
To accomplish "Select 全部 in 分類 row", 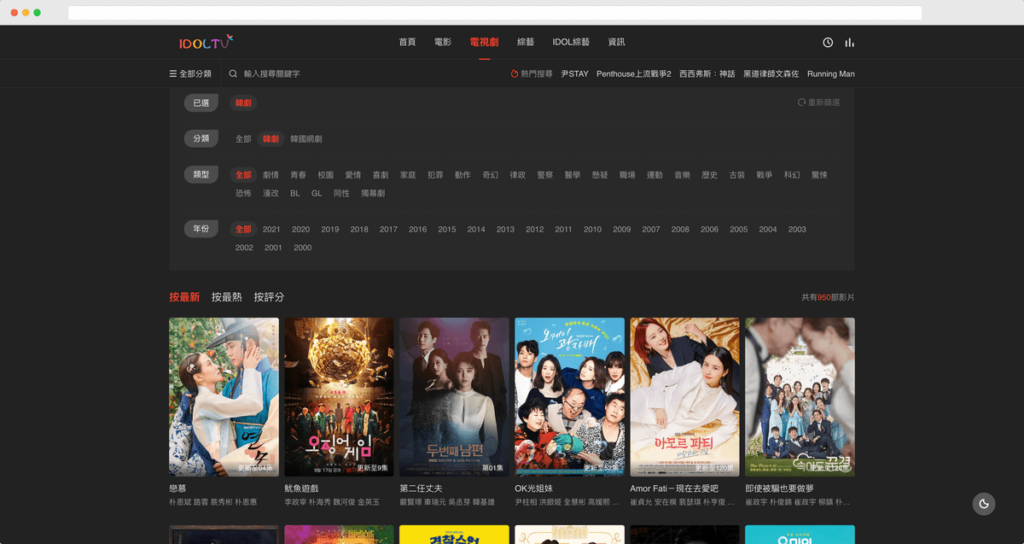I will point(244,139).
